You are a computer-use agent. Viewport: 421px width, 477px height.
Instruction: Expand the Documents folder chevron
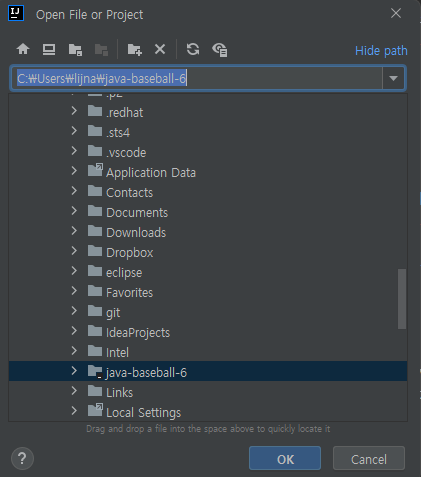(74, 211)
